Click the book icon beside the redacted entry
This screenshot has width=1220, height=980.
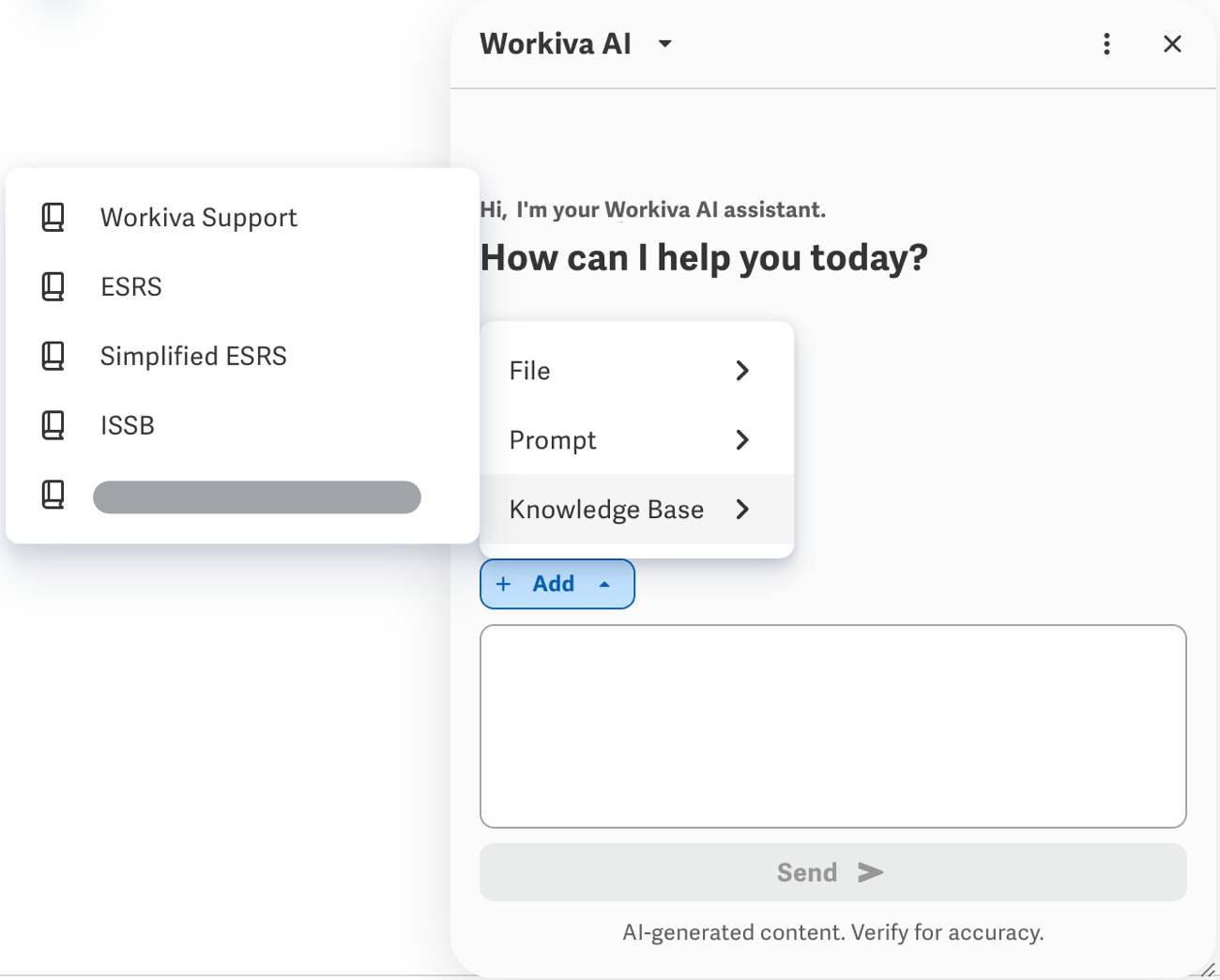tap(53, 495)
